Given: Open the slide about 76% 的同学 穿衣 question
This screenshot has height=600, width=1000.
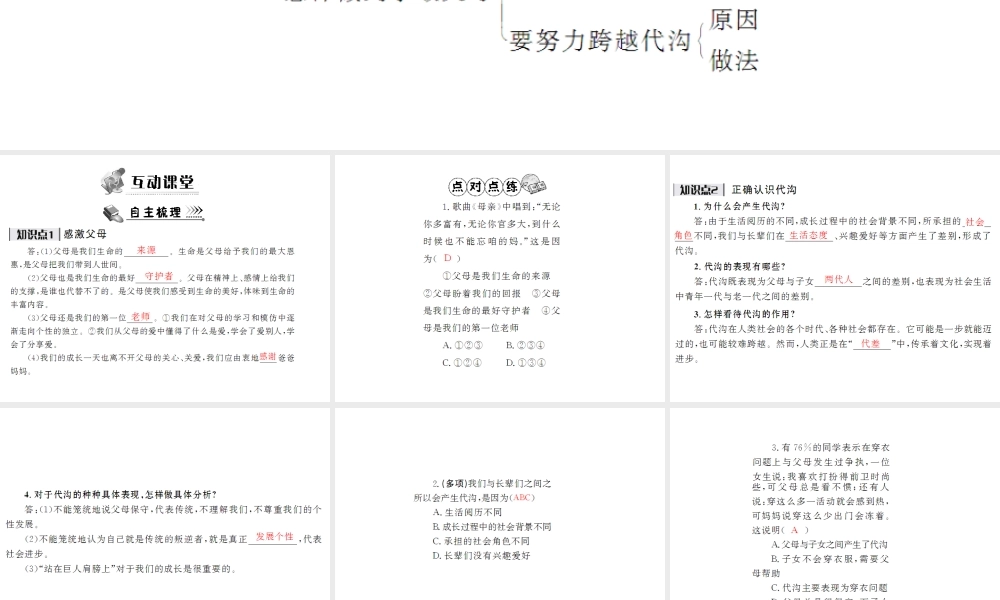Looking at the screenshot, I should pyautogui.click(x=835, y=504).
